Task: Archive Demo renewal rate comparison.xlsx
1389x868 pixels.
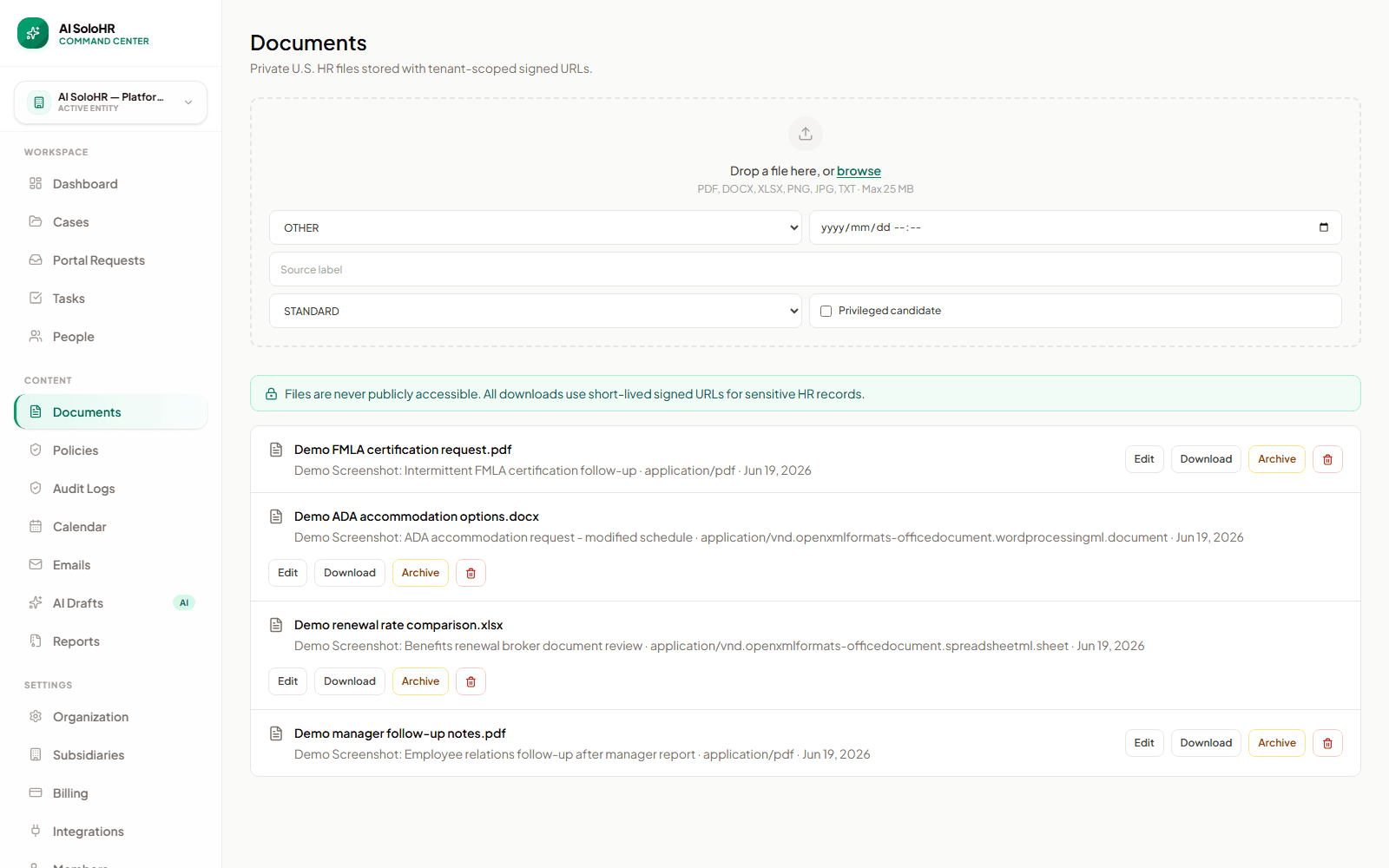Action: (x=420, y=681)
